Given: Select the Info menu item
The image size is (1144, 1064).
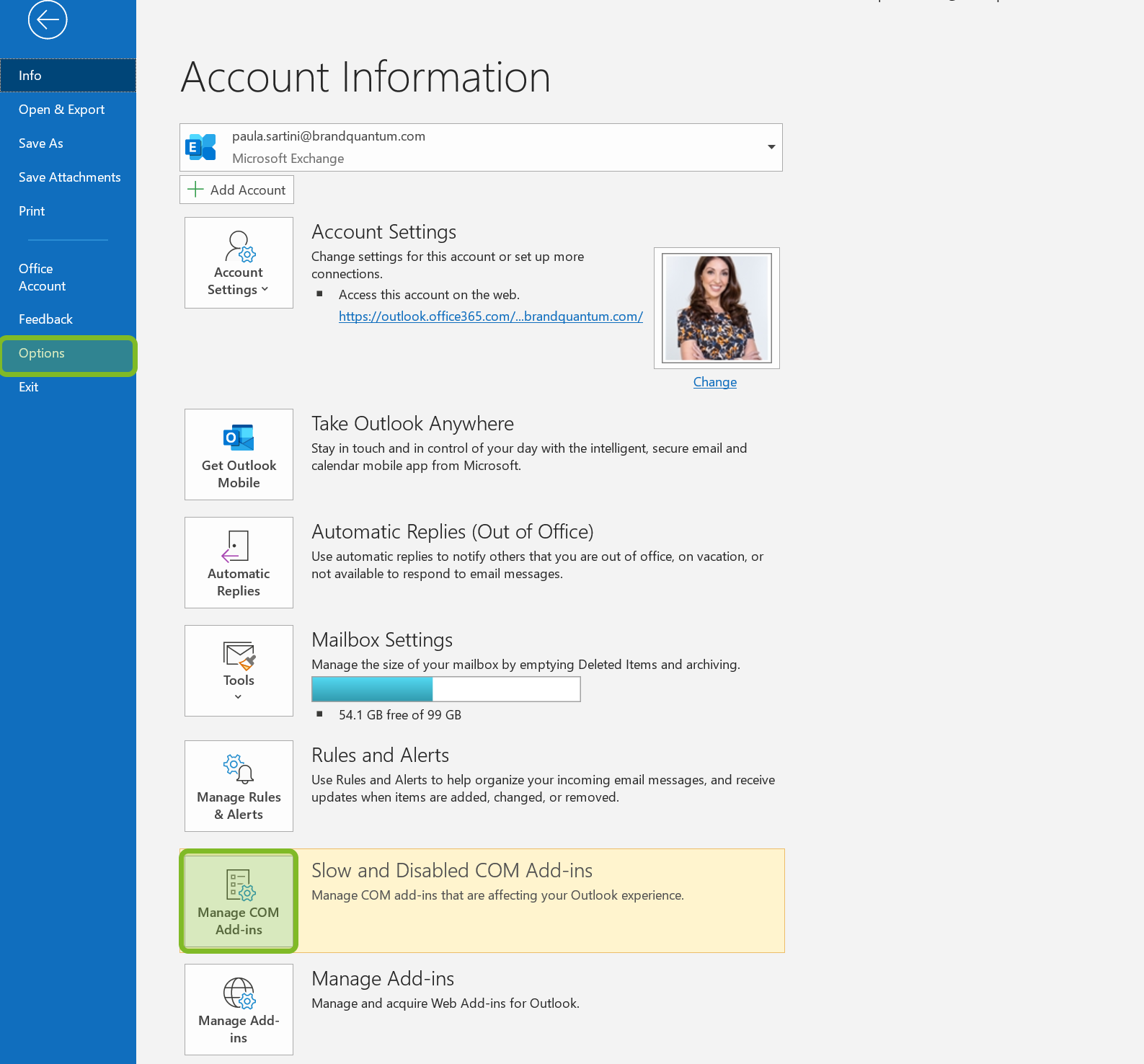Looking at the screenshot, I should point(68,76).
